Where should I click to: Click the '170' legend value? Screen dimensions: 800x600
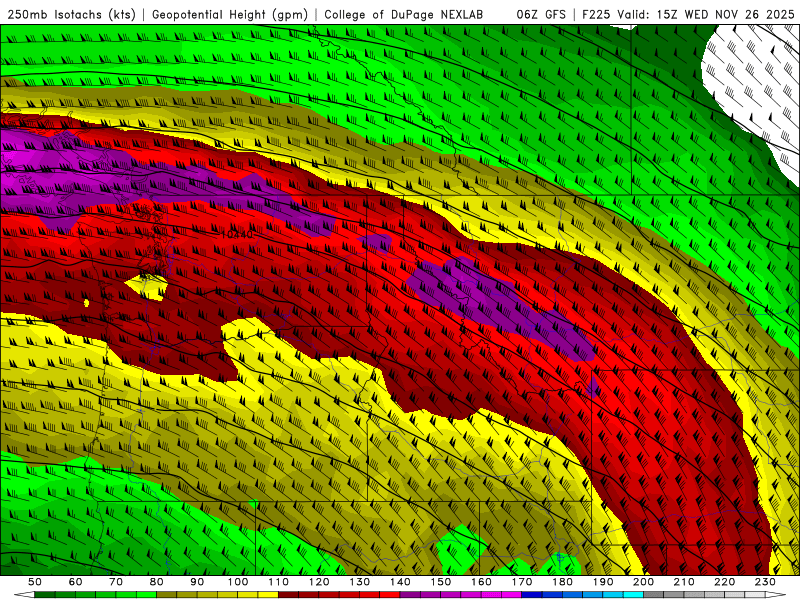point(522,582)
